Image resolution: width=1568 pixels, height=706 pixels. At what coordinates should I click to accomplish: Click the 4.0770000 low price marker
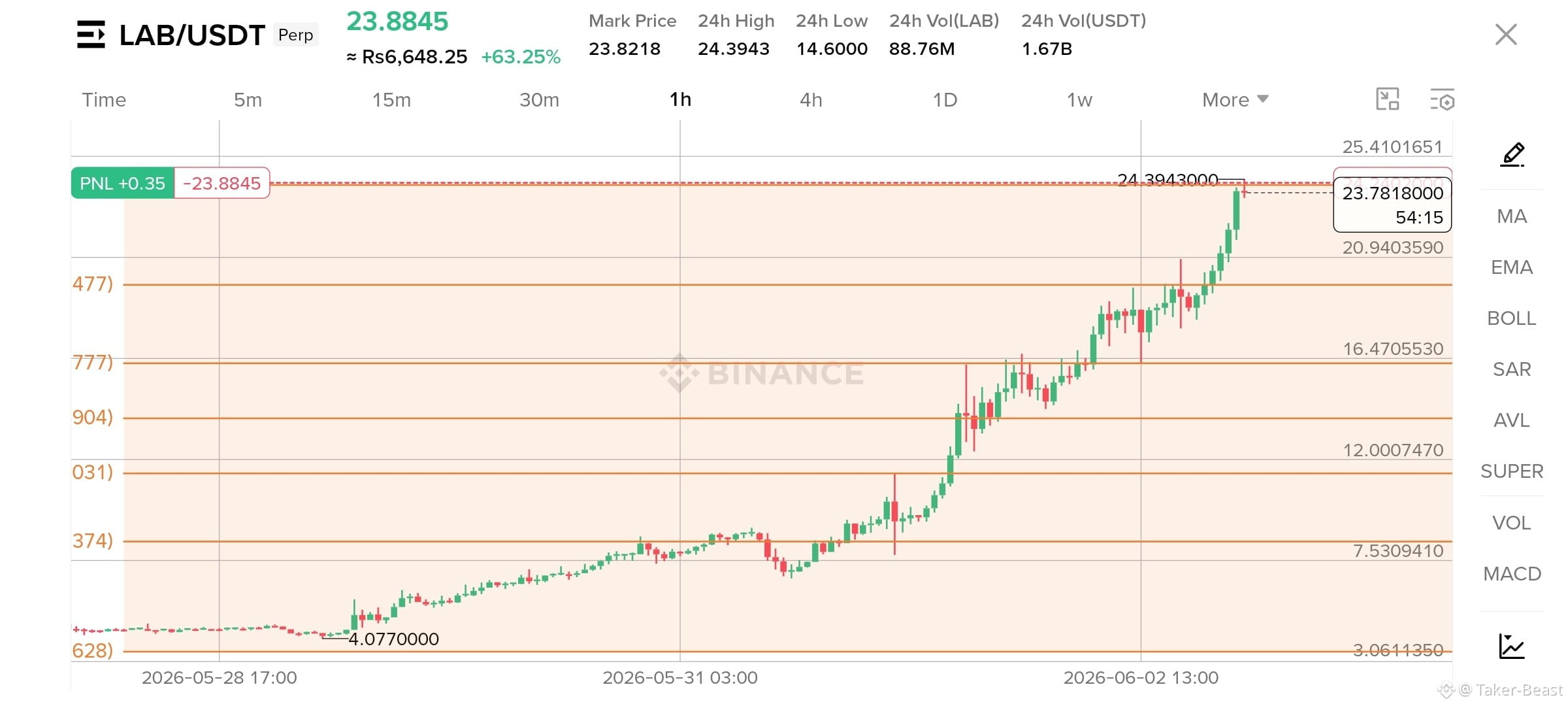(x=393, y=639)
